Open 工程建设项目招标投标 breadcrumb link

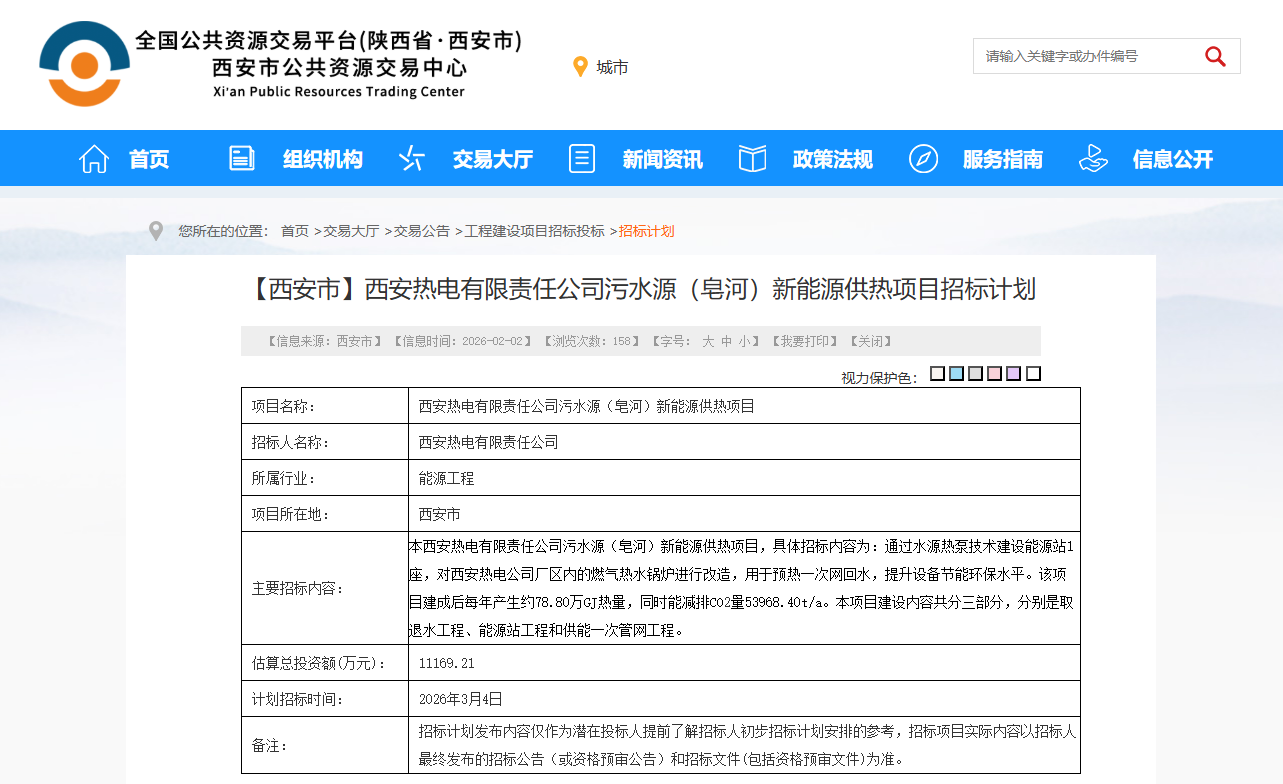(x=534, y=231)
